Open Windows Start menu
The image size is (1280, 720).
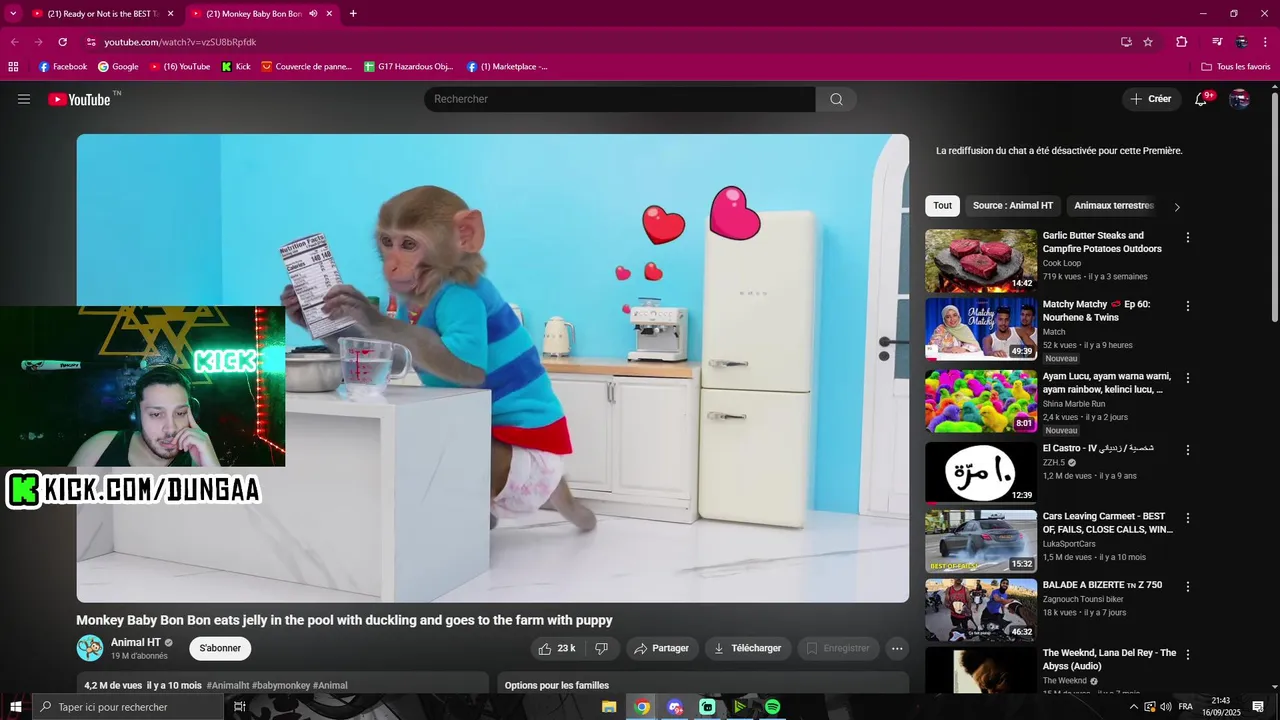coord(16,707)
